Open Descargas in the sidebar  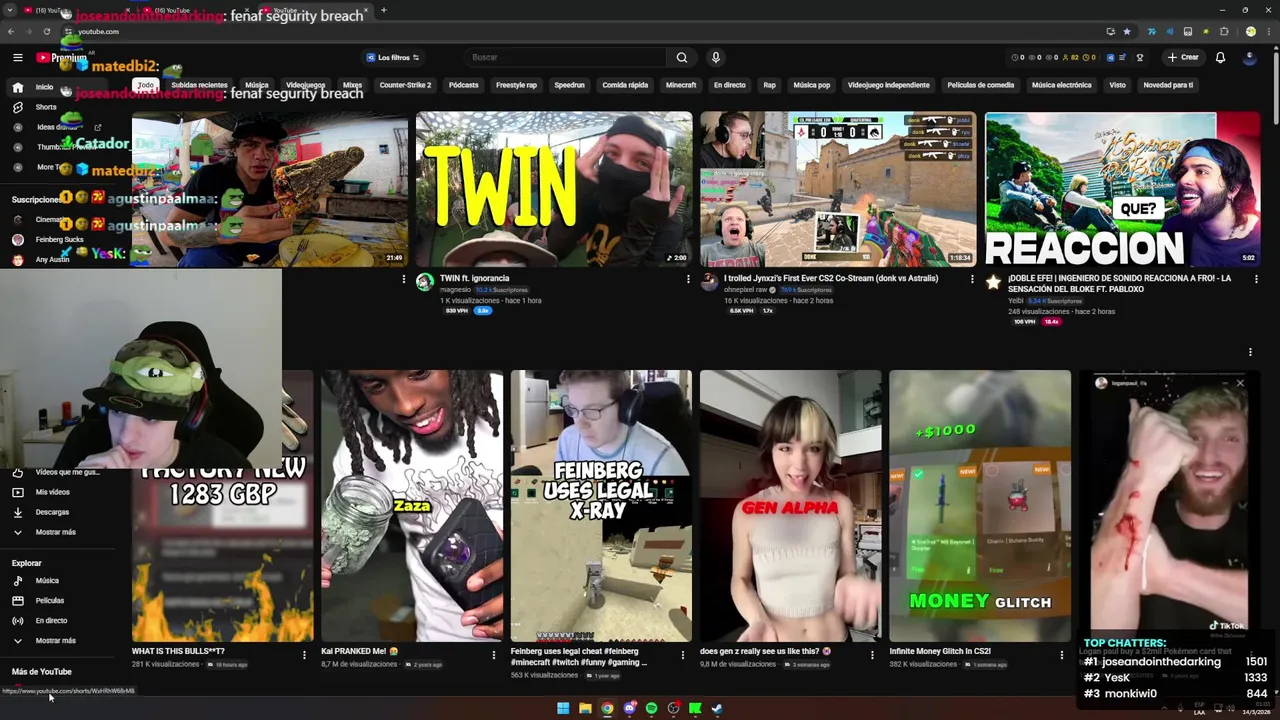(52, 512)
